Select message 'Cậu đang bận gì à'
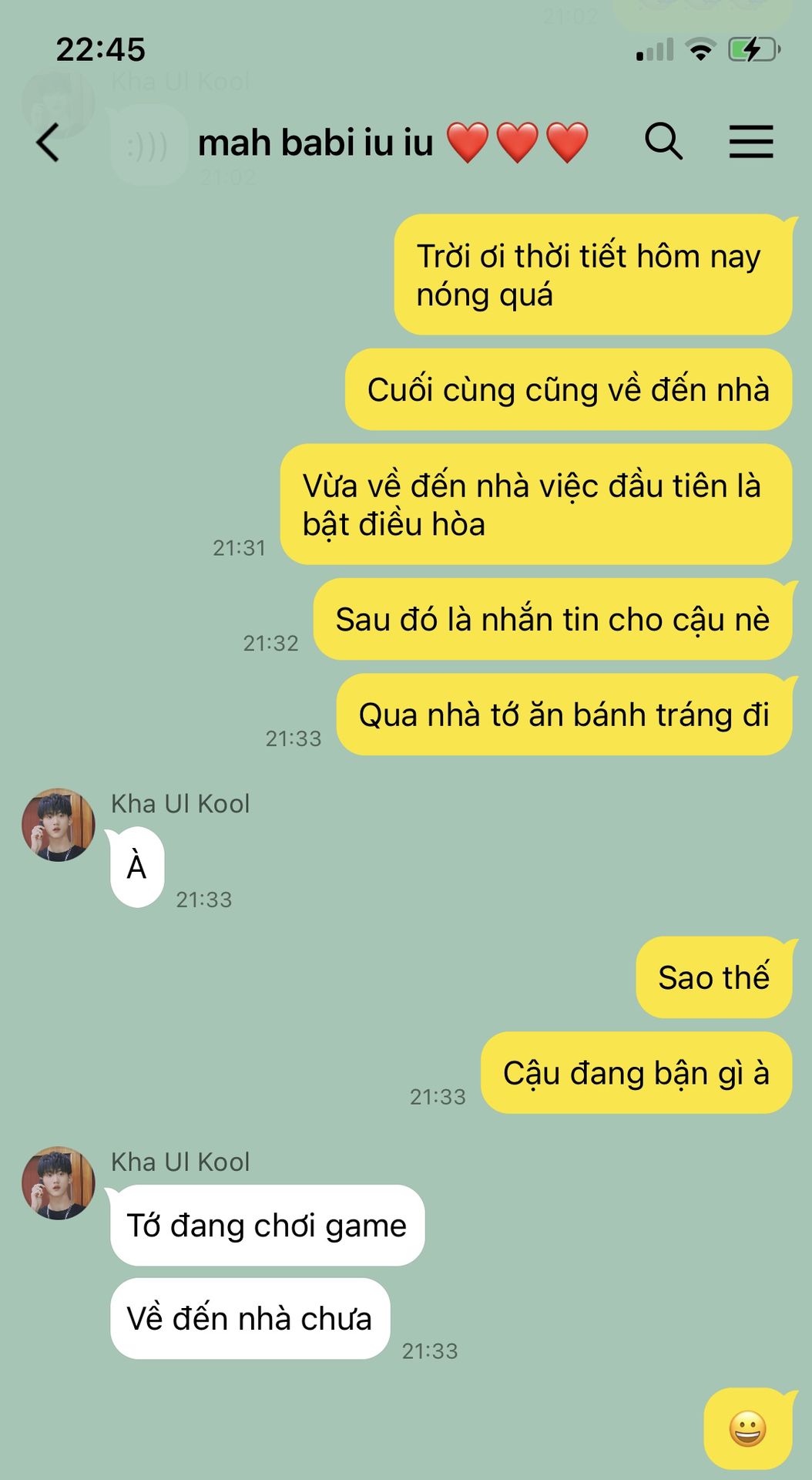812x1480 pixels. point(636,1073)
